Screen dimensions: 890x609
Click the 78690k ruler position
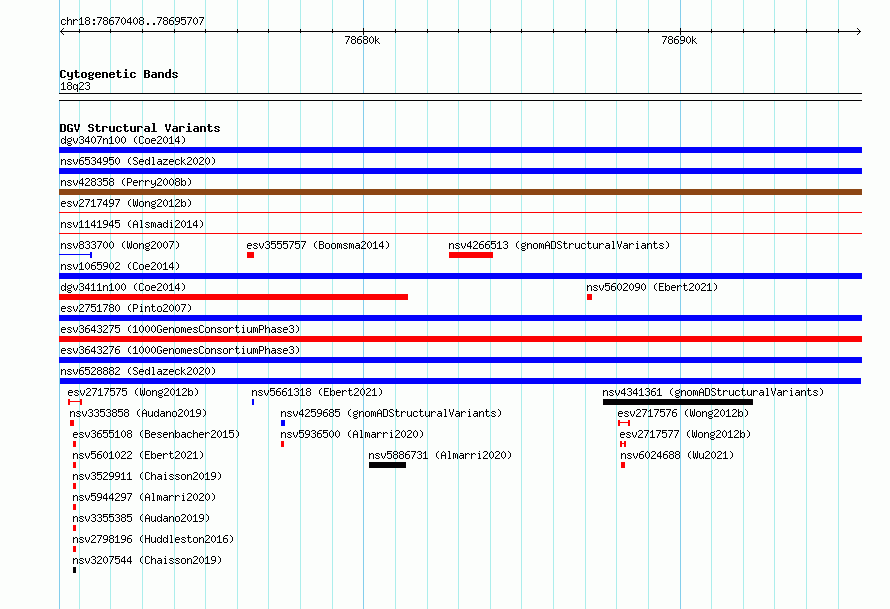click(679, 40)
